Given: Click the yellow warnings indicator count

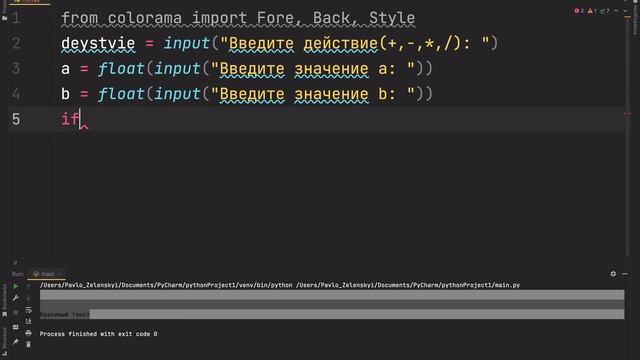Looking at the screenshot, I should pyautogui.click(x=592, y=11).
